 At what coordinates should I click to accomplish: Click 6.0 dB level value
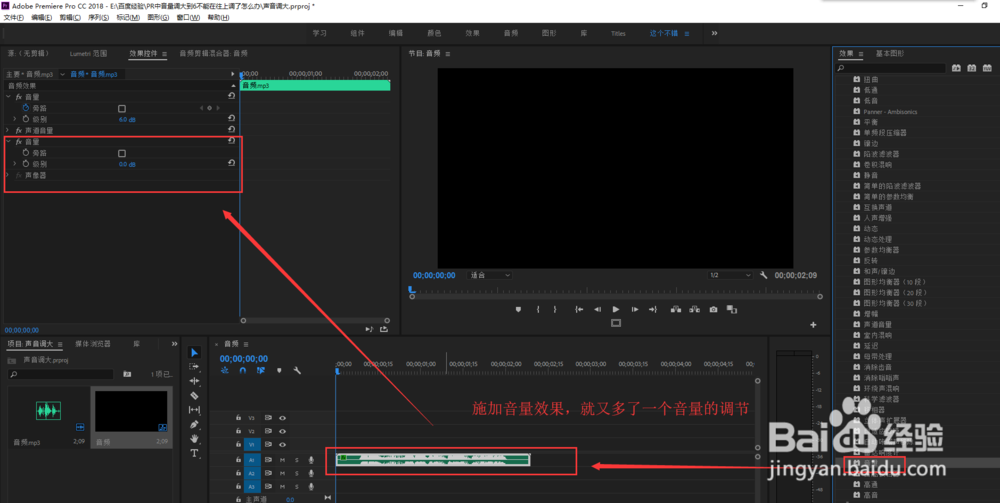[127, 119]
